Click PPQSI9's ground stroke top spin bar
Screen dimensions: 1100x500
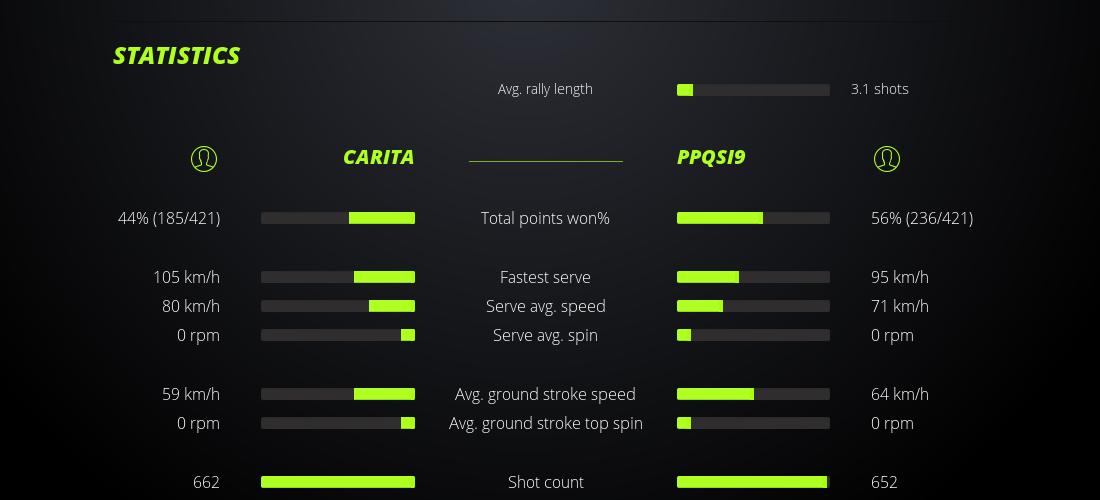pos(753,423)
